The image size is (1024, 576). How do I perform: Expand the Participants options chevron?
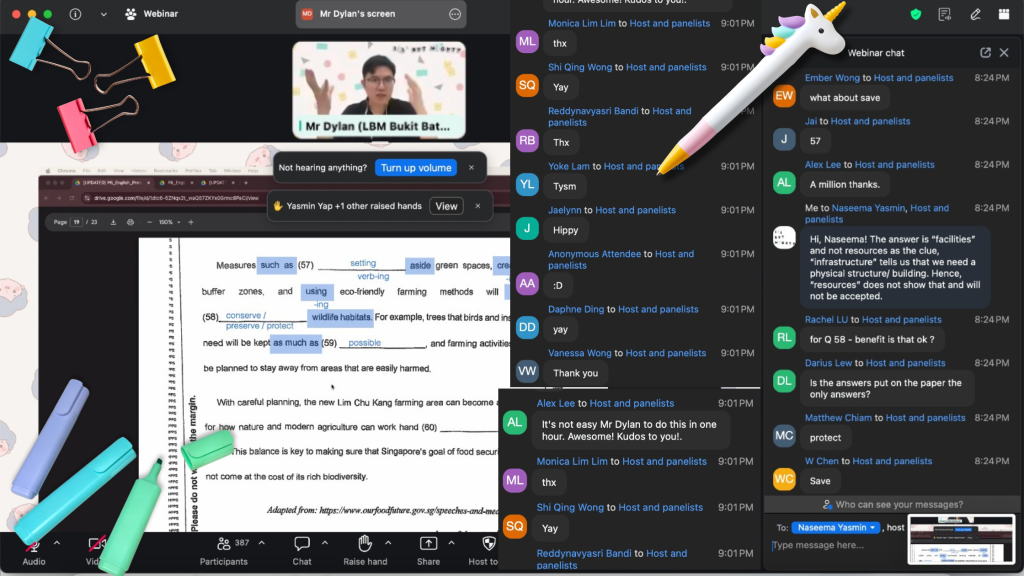click(261, 543)
